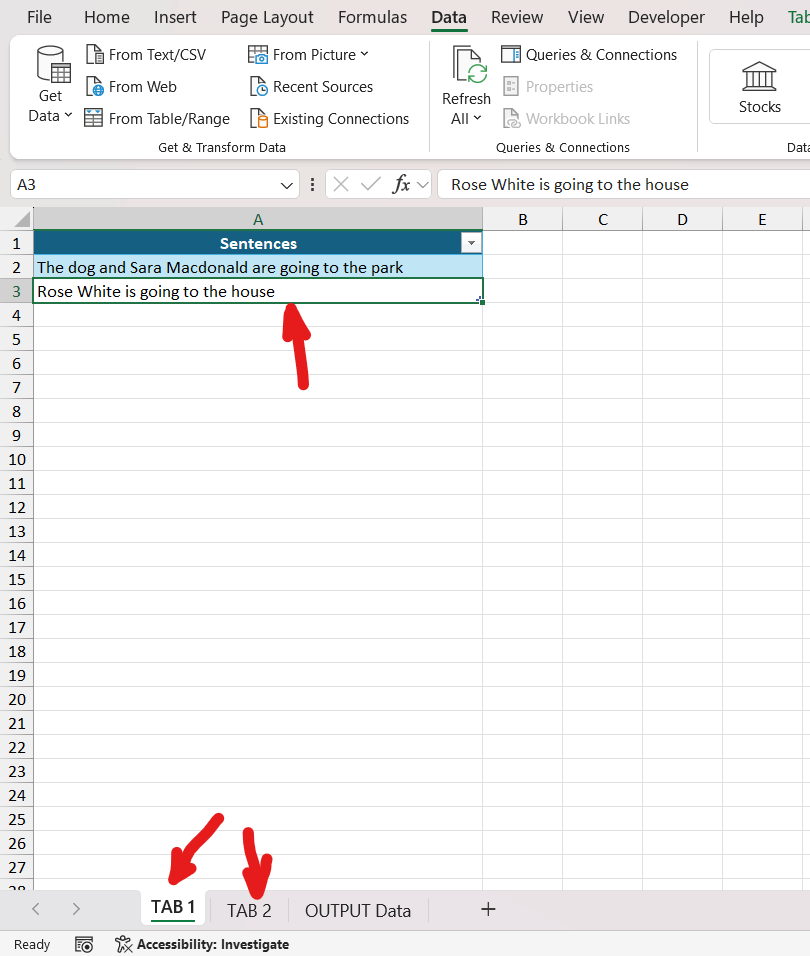Open the View ribbon tab
This screenshot has height=956, width=810.
[586, 17]
